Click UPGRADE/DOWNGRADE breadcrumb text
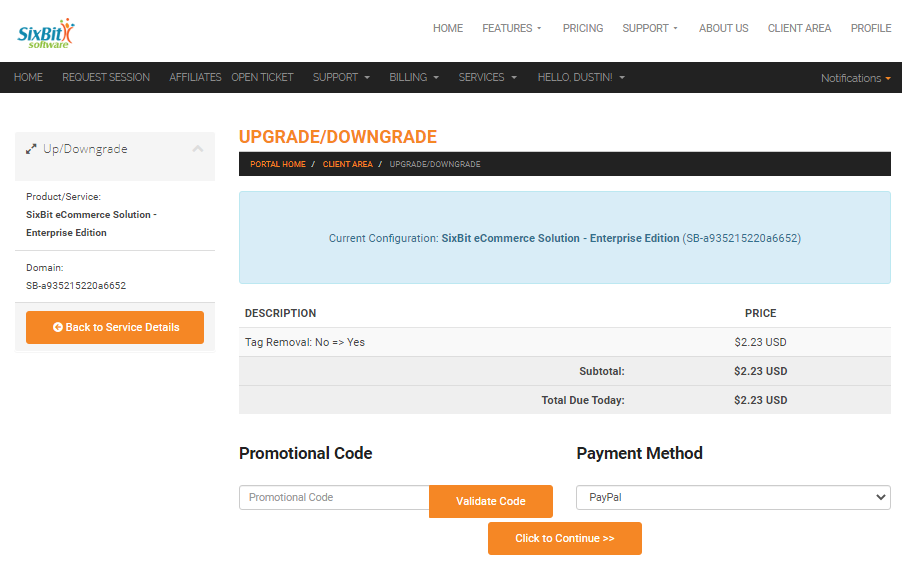 tap(435, 164)
